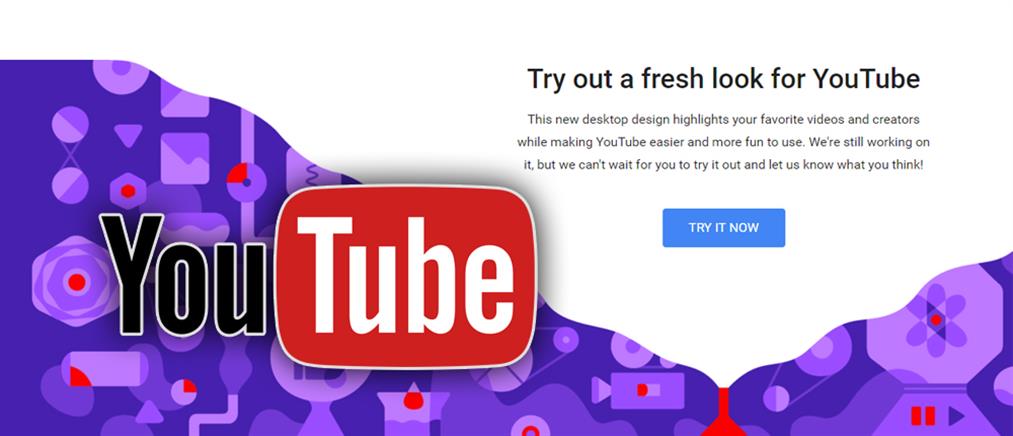Click the blue TRY IT NOW button
Image resolution: width=1013 pixels, height=436 pixels.
click(724, 227)
